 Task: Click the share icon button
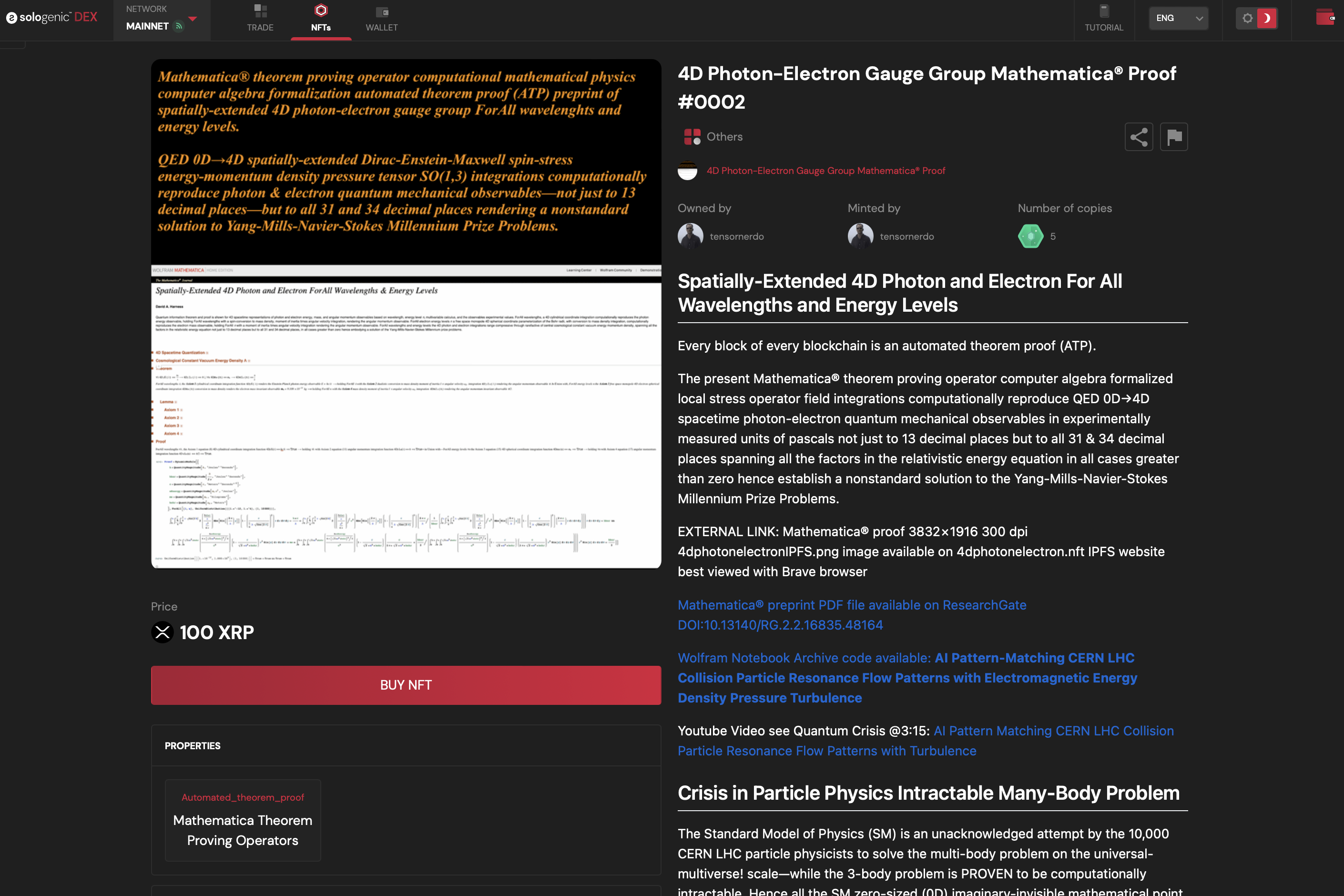(1138, 137)
